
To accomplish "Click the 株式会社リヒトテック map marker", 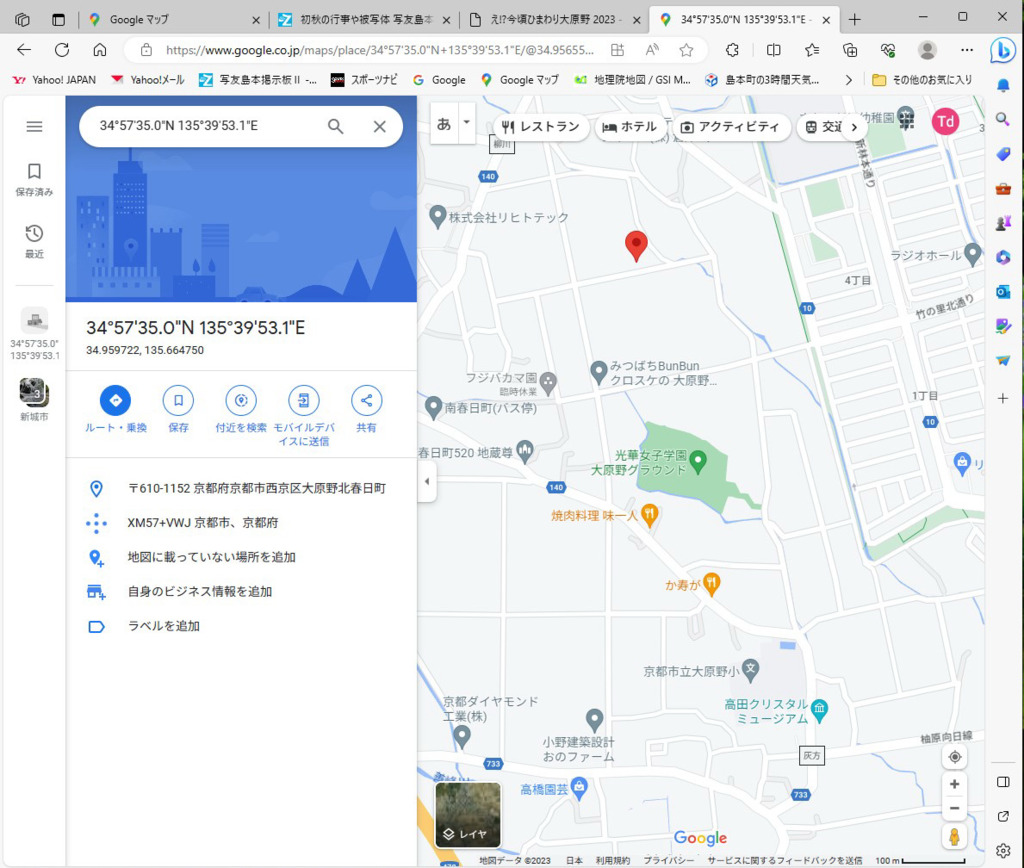I will (x=438, y=216).
